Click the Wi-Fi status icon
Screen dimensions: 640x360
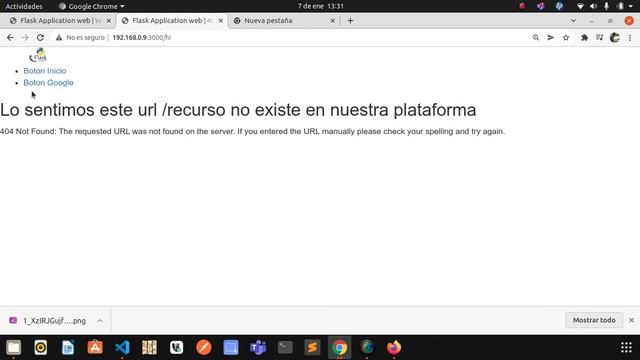580,6
